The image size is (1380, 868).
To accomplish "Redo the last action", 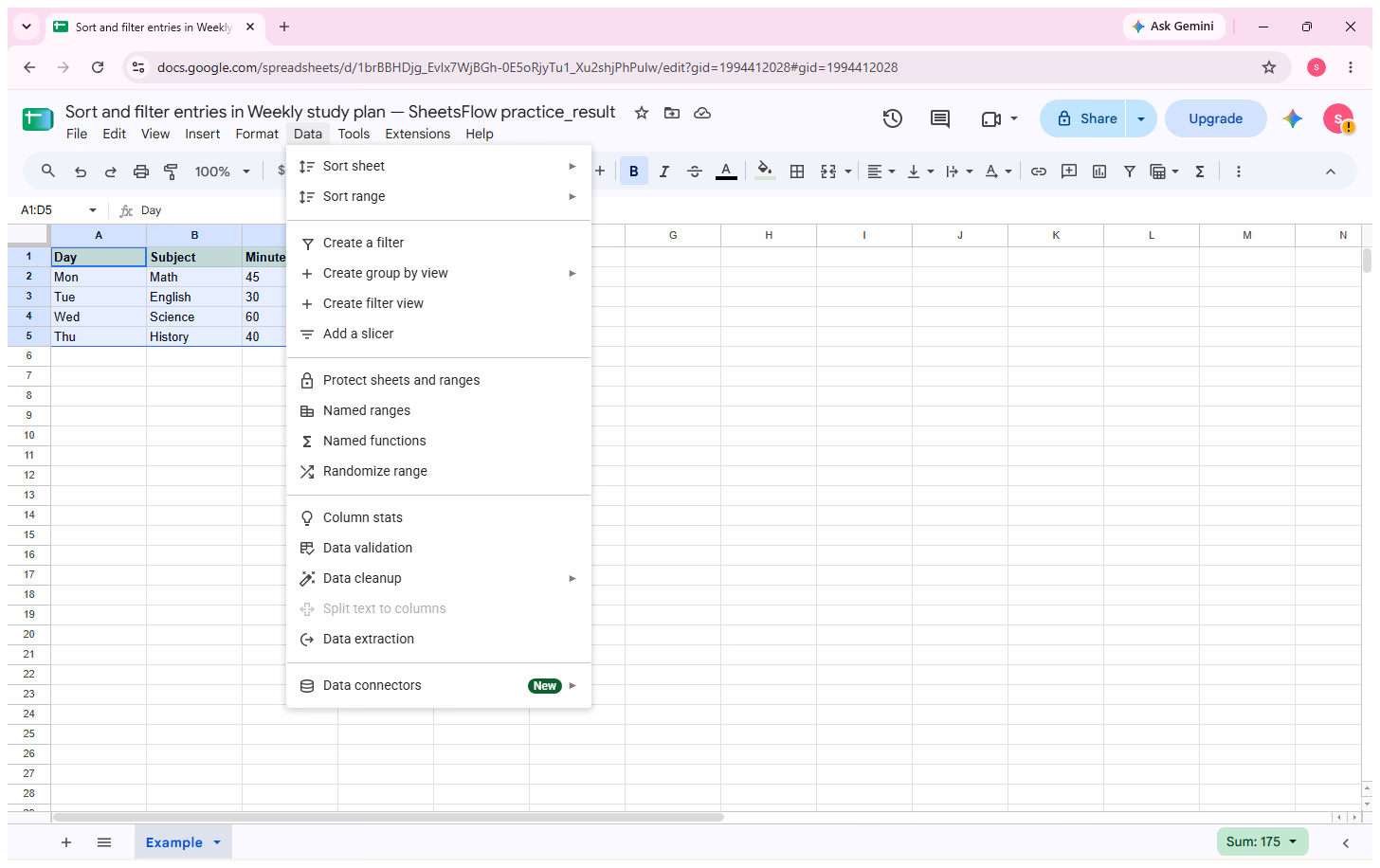I will point(111,172).
